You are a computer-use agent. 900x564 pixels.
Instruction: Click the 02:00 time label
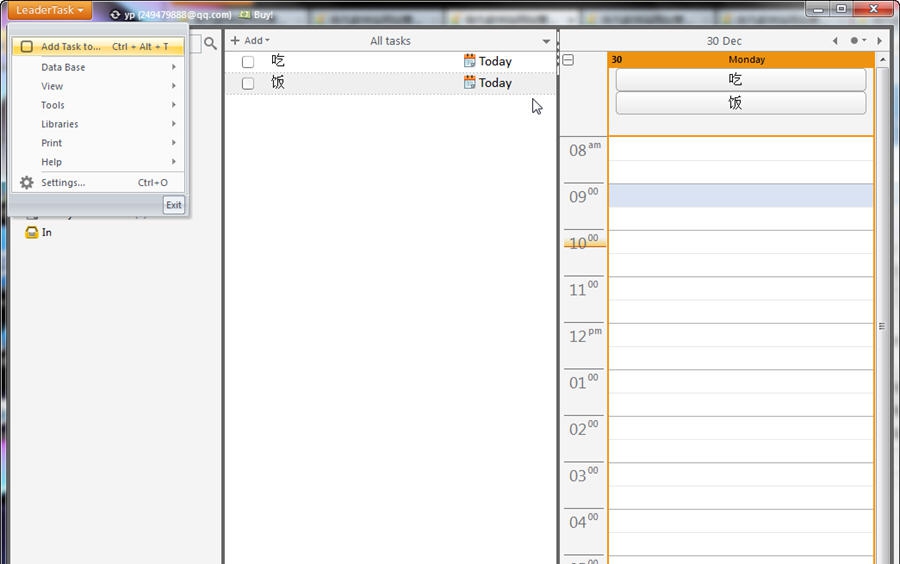point(584,429)
